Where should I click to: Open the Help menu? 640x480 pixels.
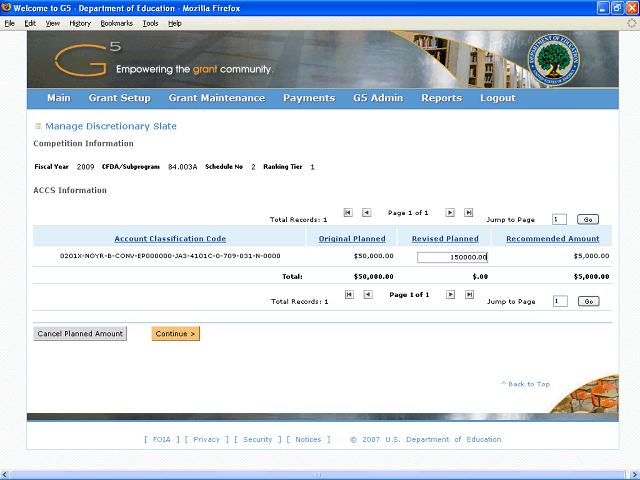175,23
